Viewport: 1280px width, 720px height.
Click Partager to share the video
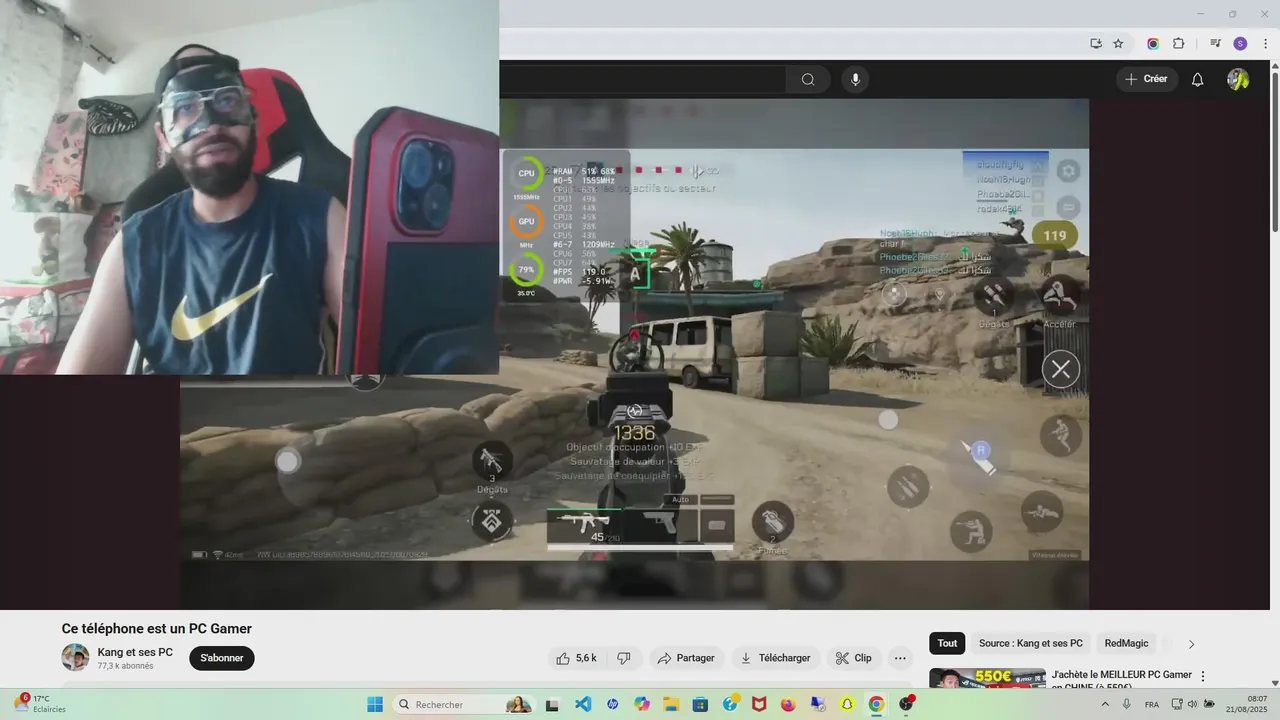tap(686, 658)
